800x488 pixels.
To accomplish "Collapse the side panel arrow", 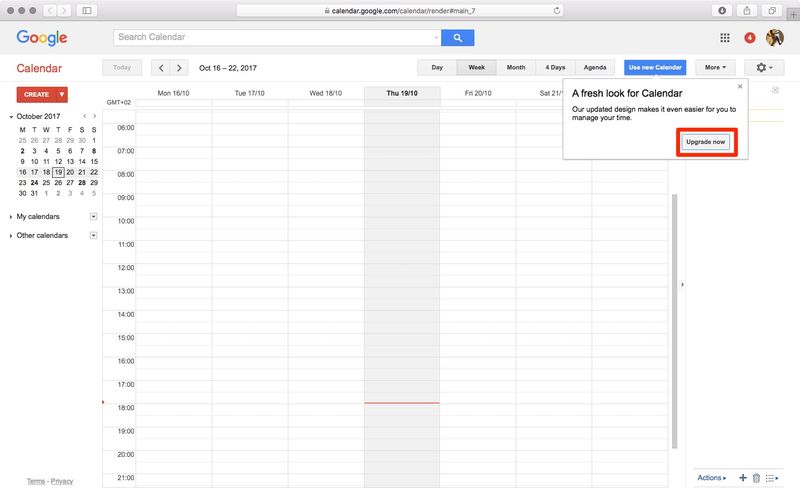I will [x=682, y=284].
